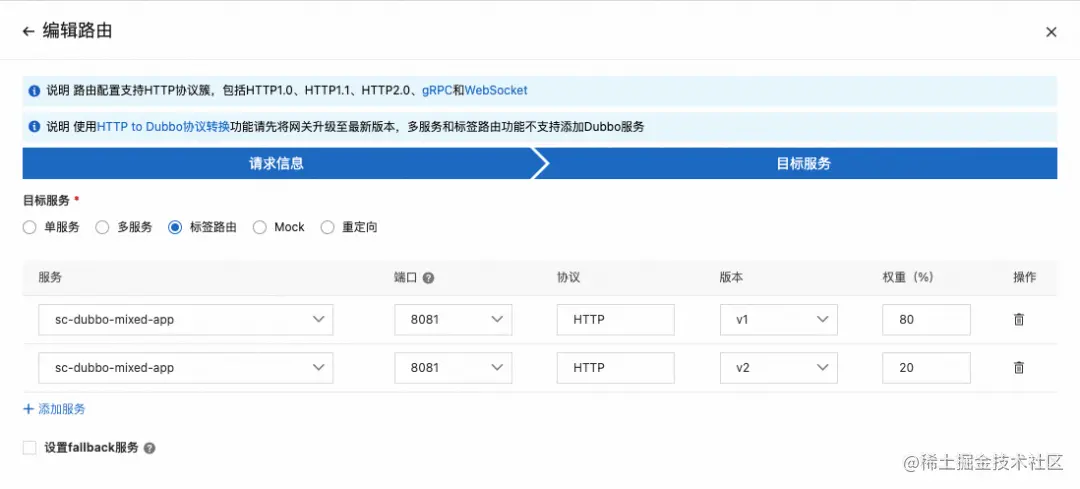Image resolution: width=1080 pixels, height=489 pixels.
Task: Open port 8081 dropdown in v2 row
Action: pos(453,368)
